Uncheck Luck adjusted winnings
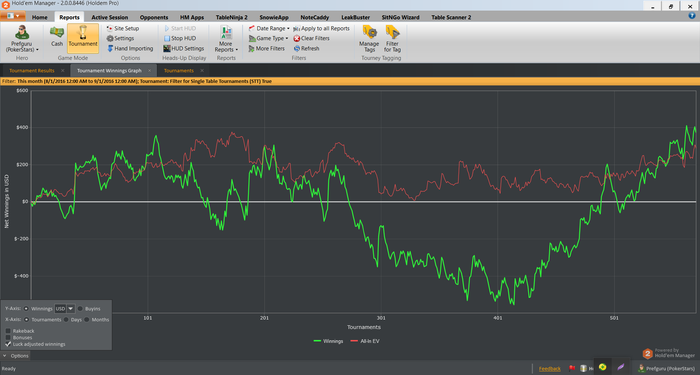 pos(8,344)
